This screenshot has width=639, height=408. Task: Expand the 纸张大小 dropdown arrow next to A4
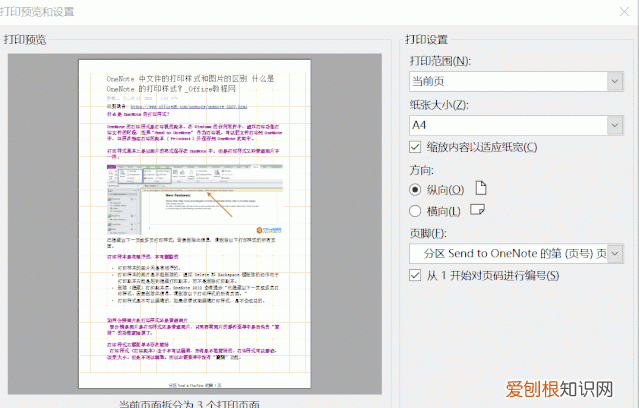[615, 125]
